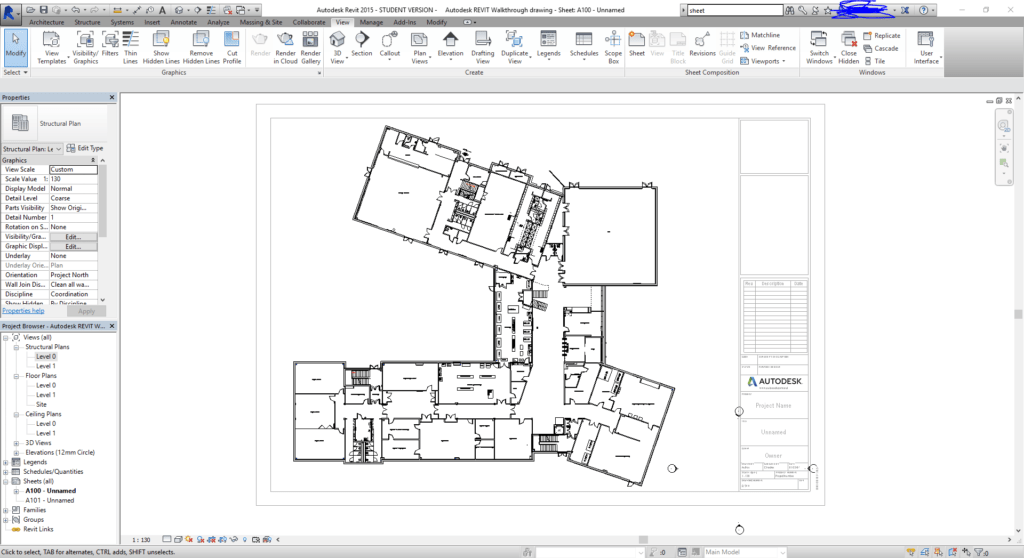
Task: Click the Edit Type button
Action: (85, 148)
